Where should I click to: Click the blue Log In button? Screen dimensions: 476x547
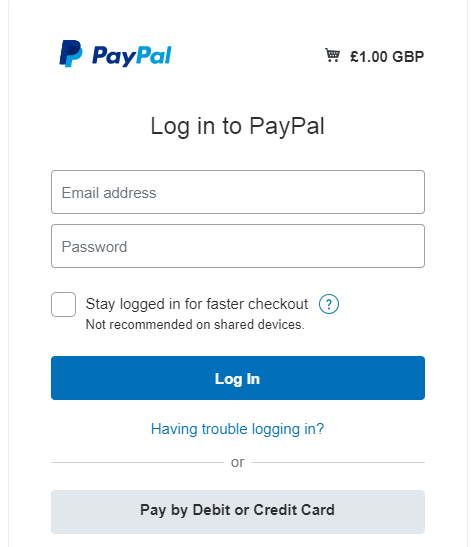[238, 378]
